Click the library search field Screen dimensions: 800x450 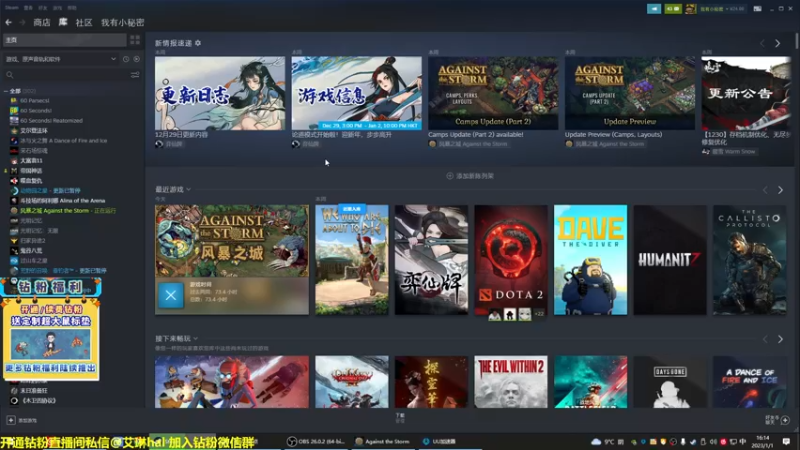[x=66, y=75]
